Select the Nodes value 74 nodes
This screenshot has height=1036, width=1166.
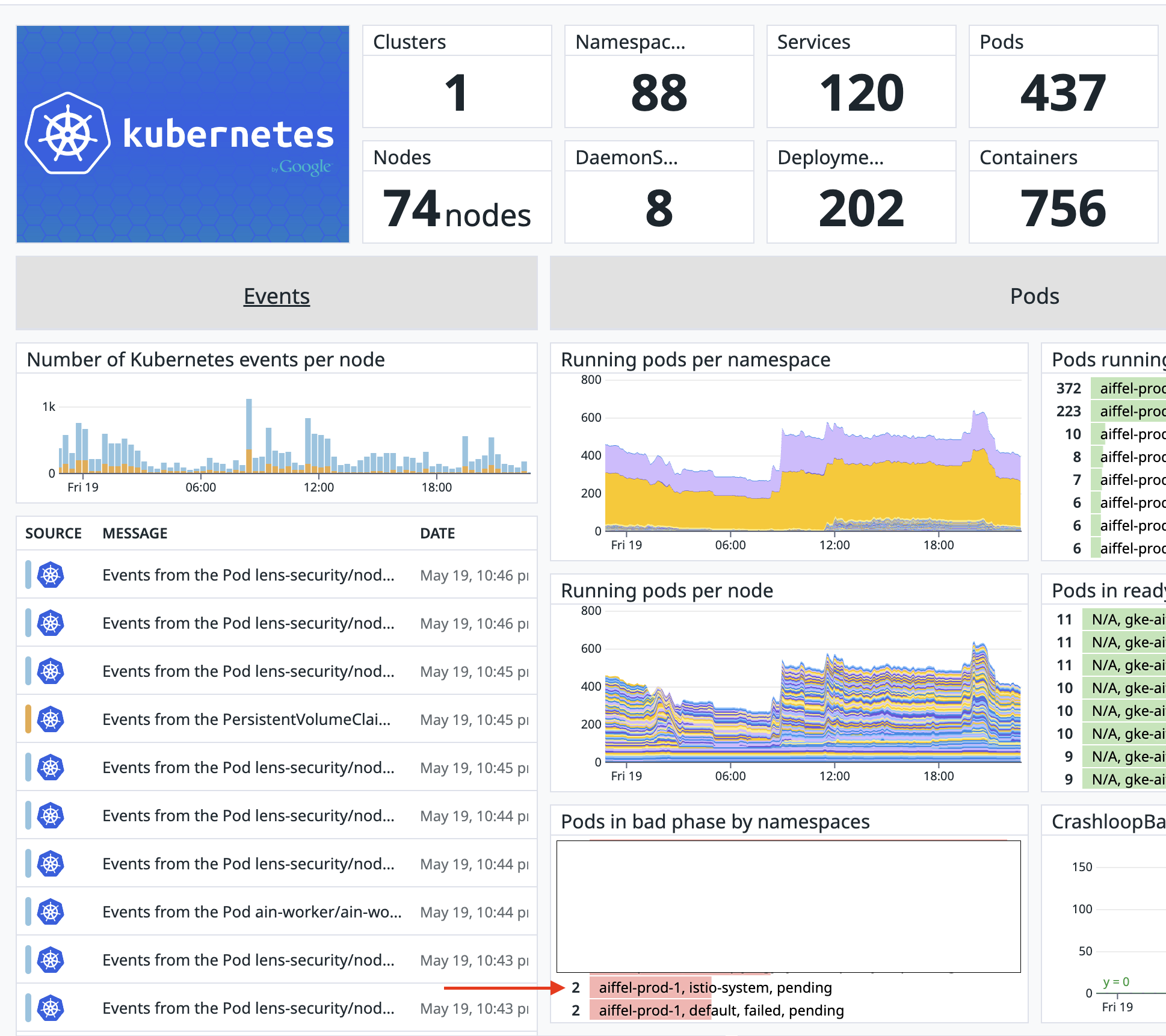[457, 209]
